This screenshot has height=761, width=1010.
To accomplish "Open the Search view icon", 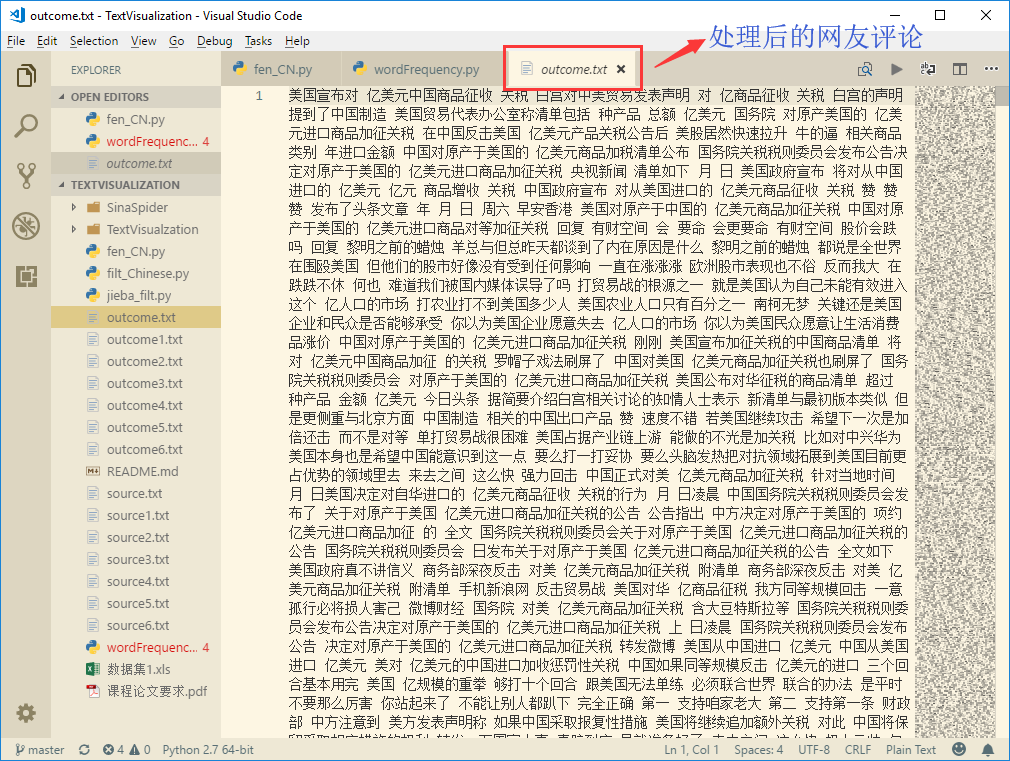I will coord(26,126).
